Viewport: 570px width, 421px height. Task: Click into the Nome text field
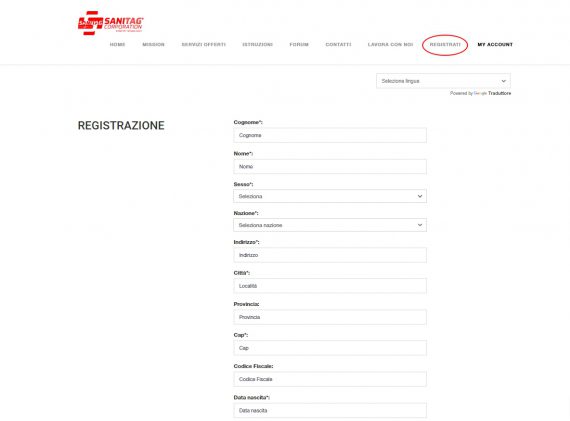click(x=330, y=167)
